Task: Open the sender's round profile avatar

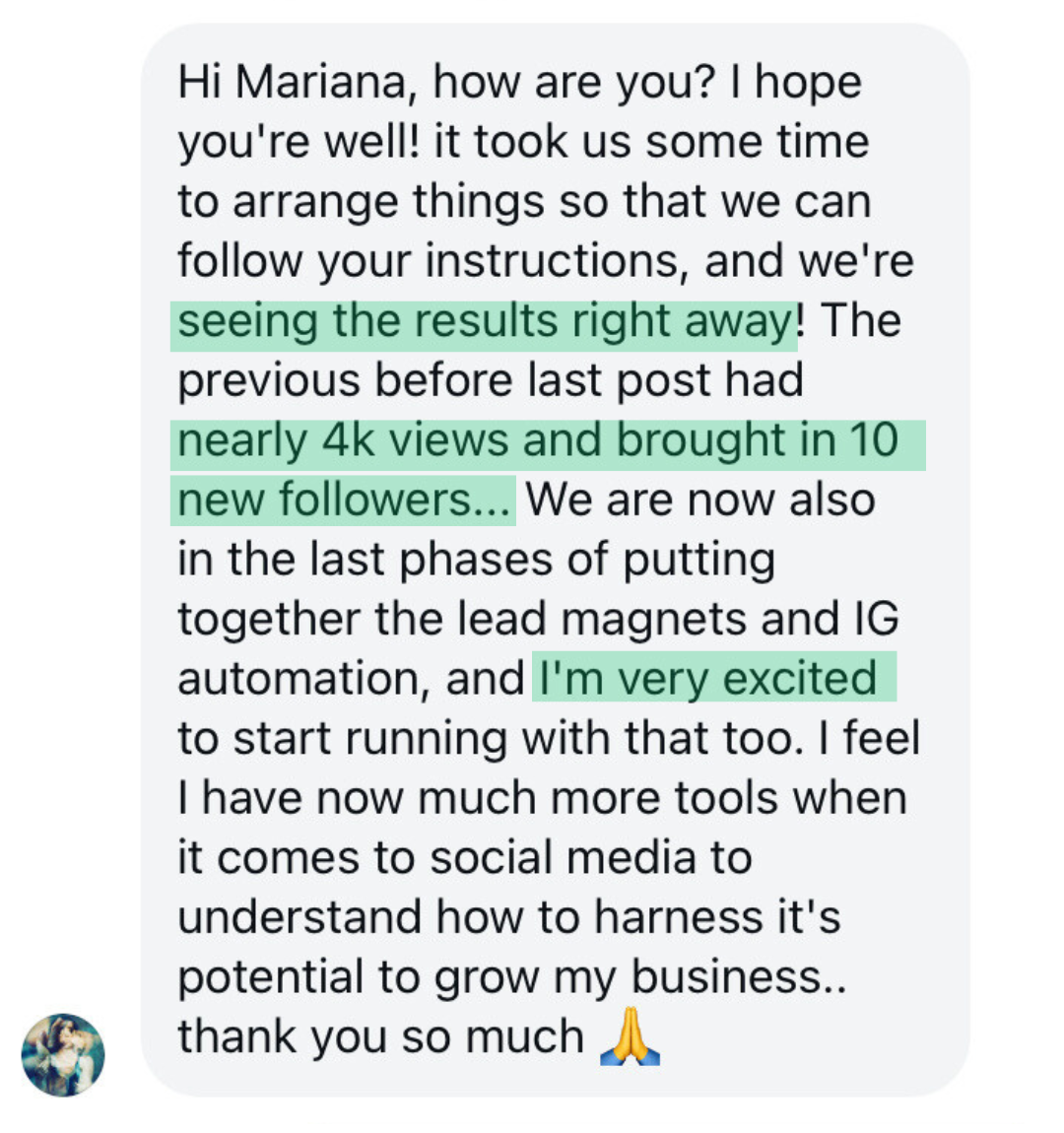Action: pos(63,1055)
